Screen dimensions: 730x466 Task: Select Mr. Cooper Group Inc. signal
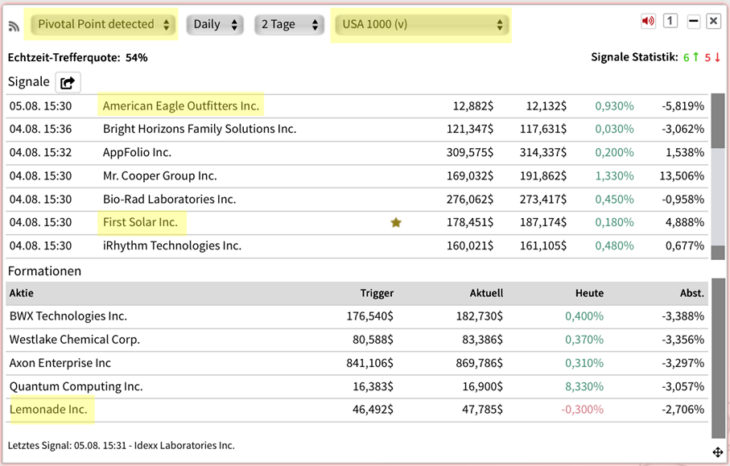357,176
